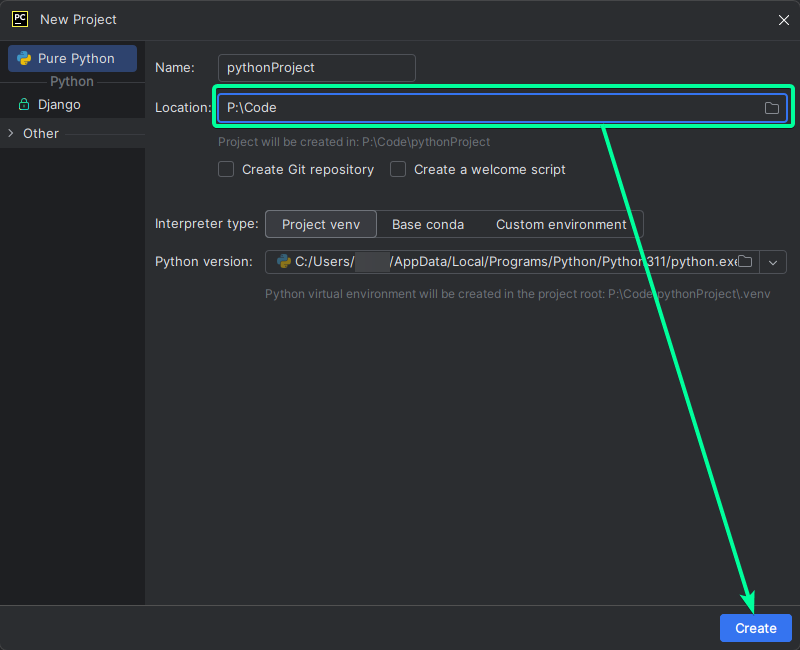Click the virtual environment location hint text
This screenshot has height=650, width=800.
click(517, 294)
